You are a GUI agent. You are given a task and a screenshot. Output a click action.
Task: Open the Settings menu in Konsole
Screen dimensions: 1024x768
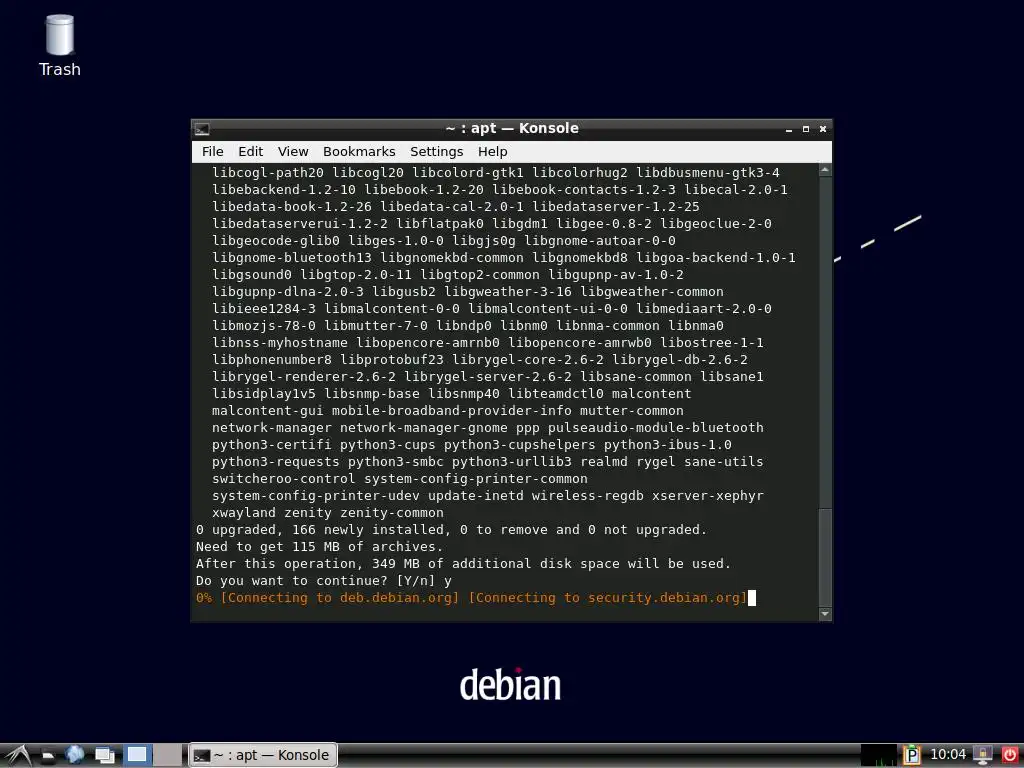pos(436,152)
